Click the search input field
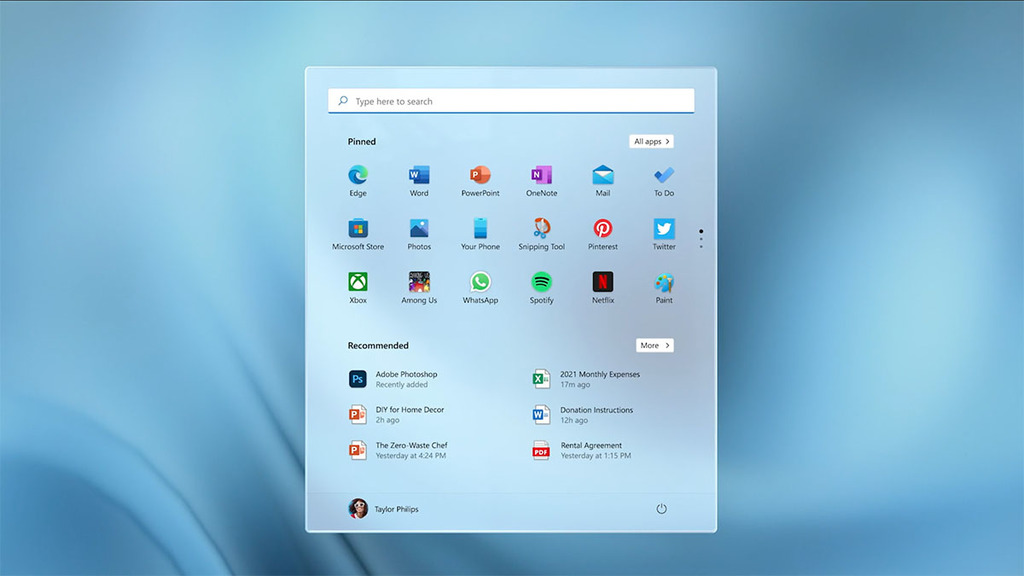The image size is (1024, 576). [511, 100]
